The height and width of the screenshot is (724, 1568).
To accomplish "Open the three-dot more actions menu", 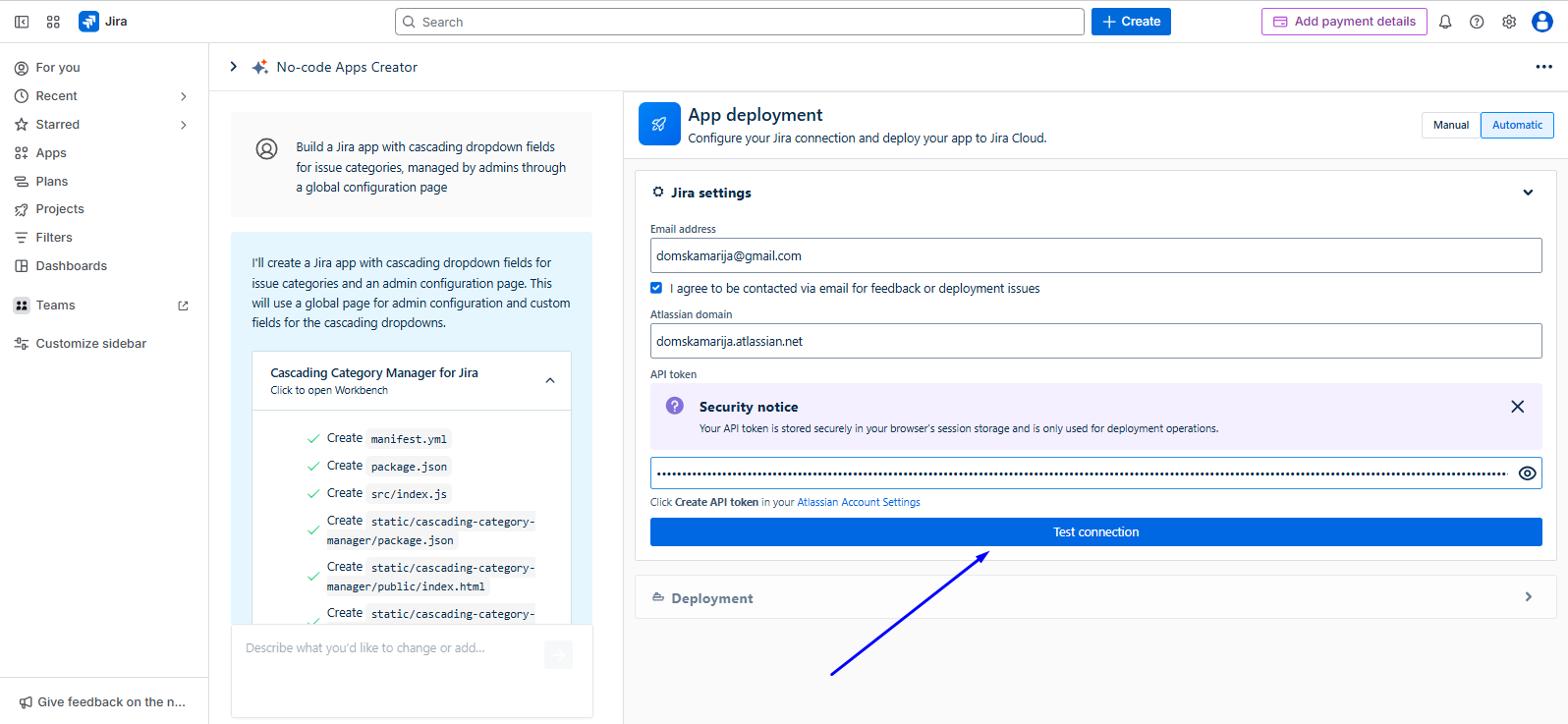I will 1543,67.
